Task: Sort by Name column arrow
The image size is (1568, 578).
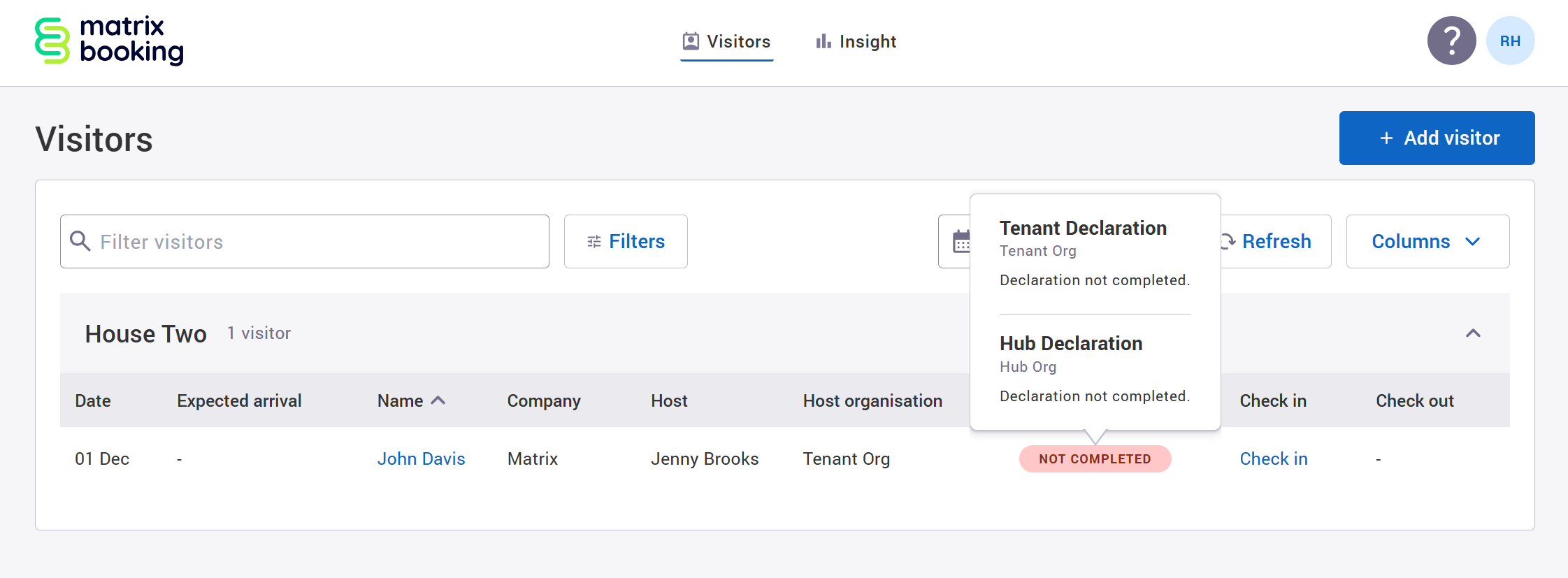Action: point(438,400)
